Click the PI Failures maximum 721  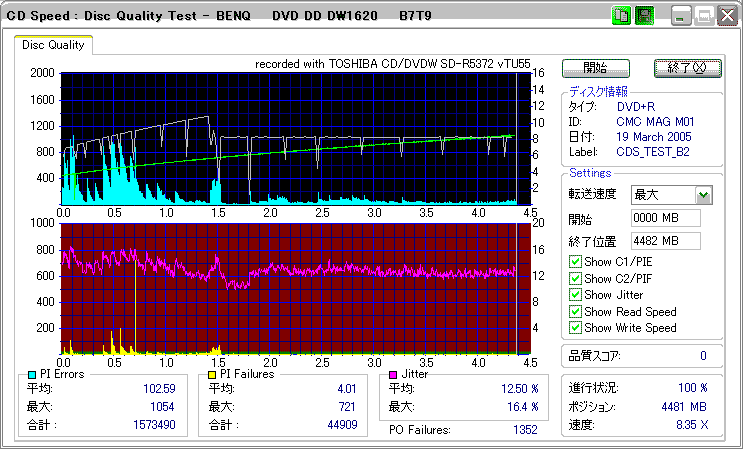(346, 407)
